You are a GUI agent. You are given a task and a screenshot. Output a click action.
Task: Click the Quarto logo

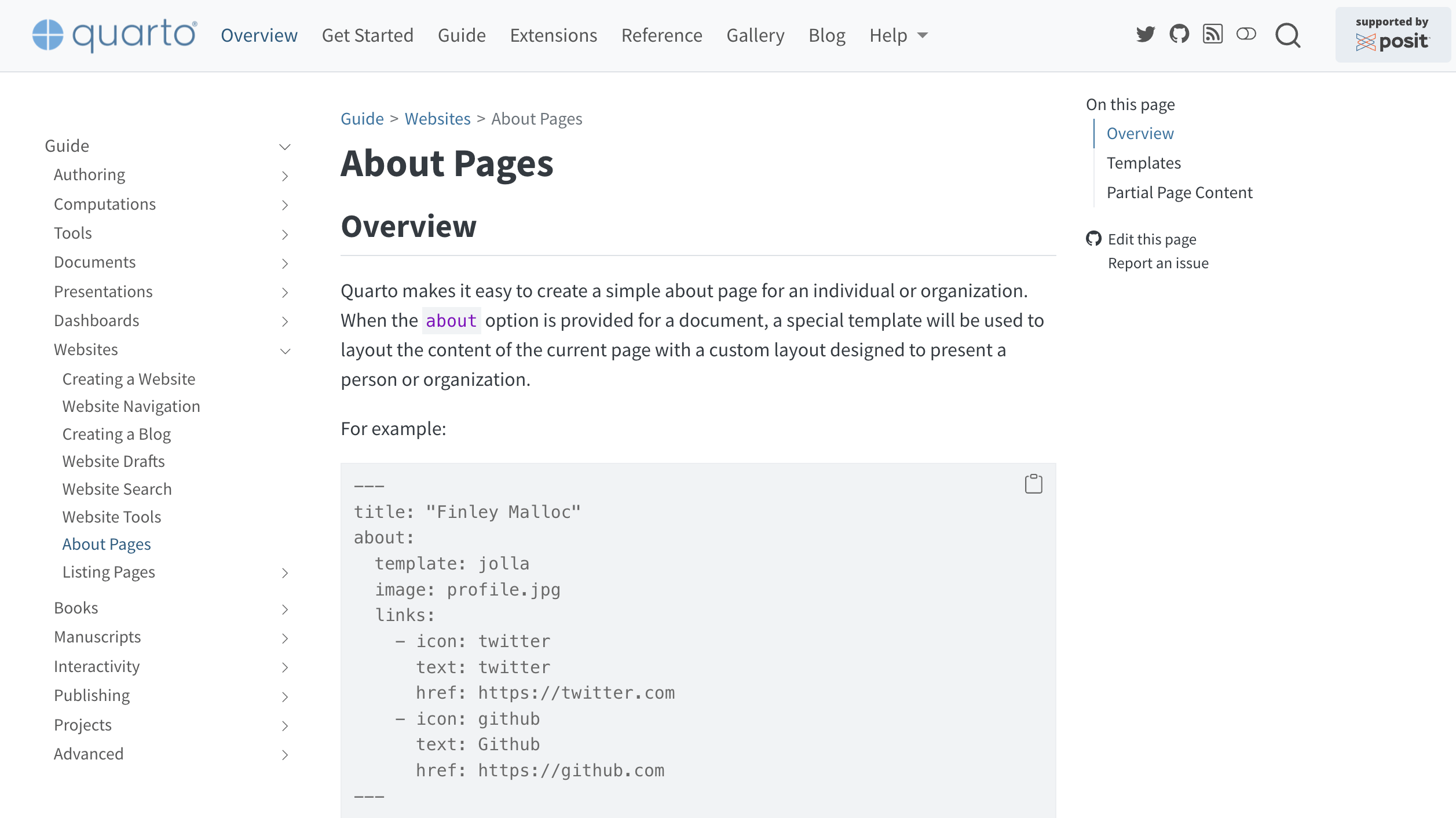[115, 35]
